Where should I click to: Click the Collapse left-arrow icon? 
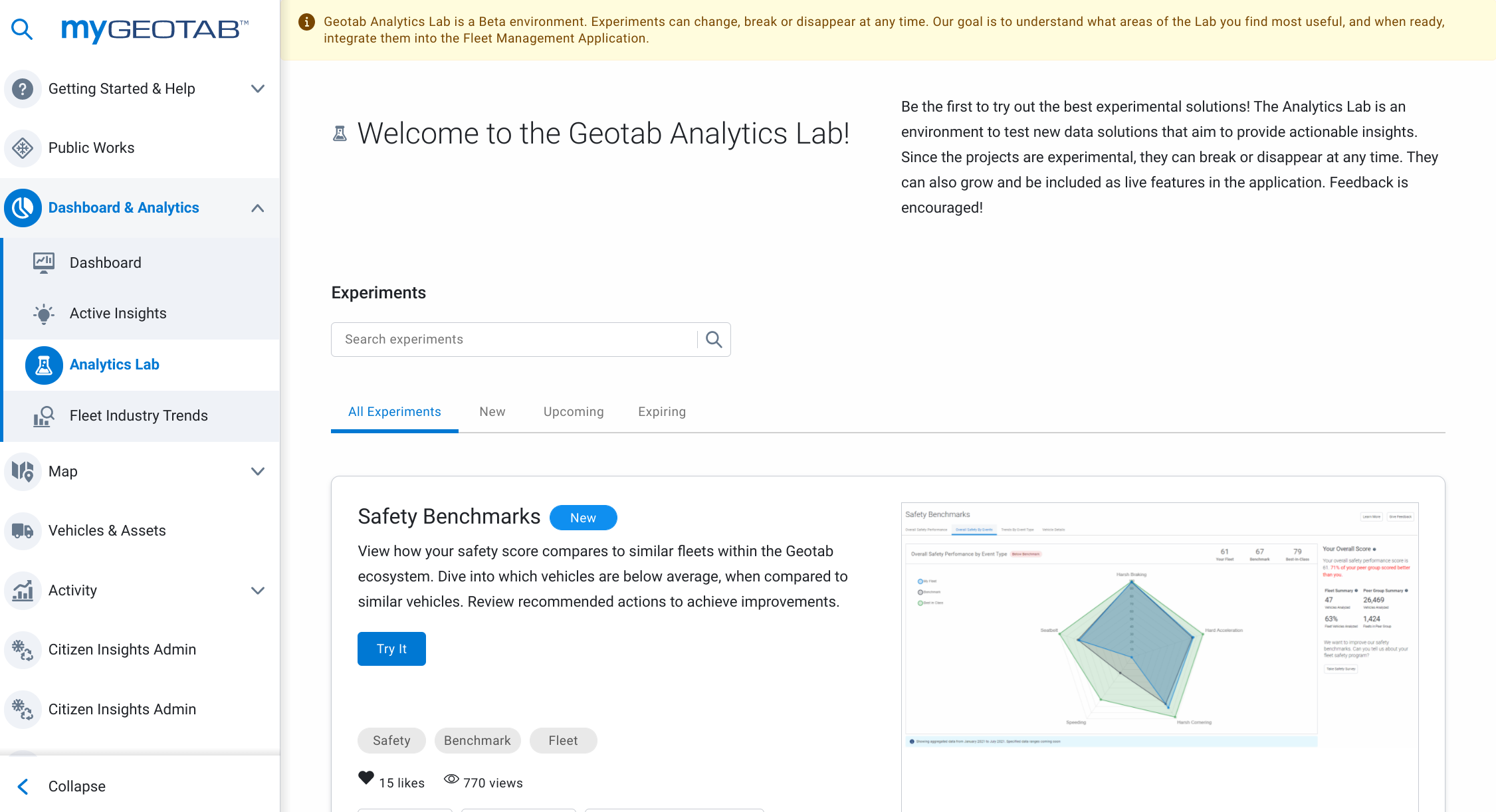click(x=23, y=787)
